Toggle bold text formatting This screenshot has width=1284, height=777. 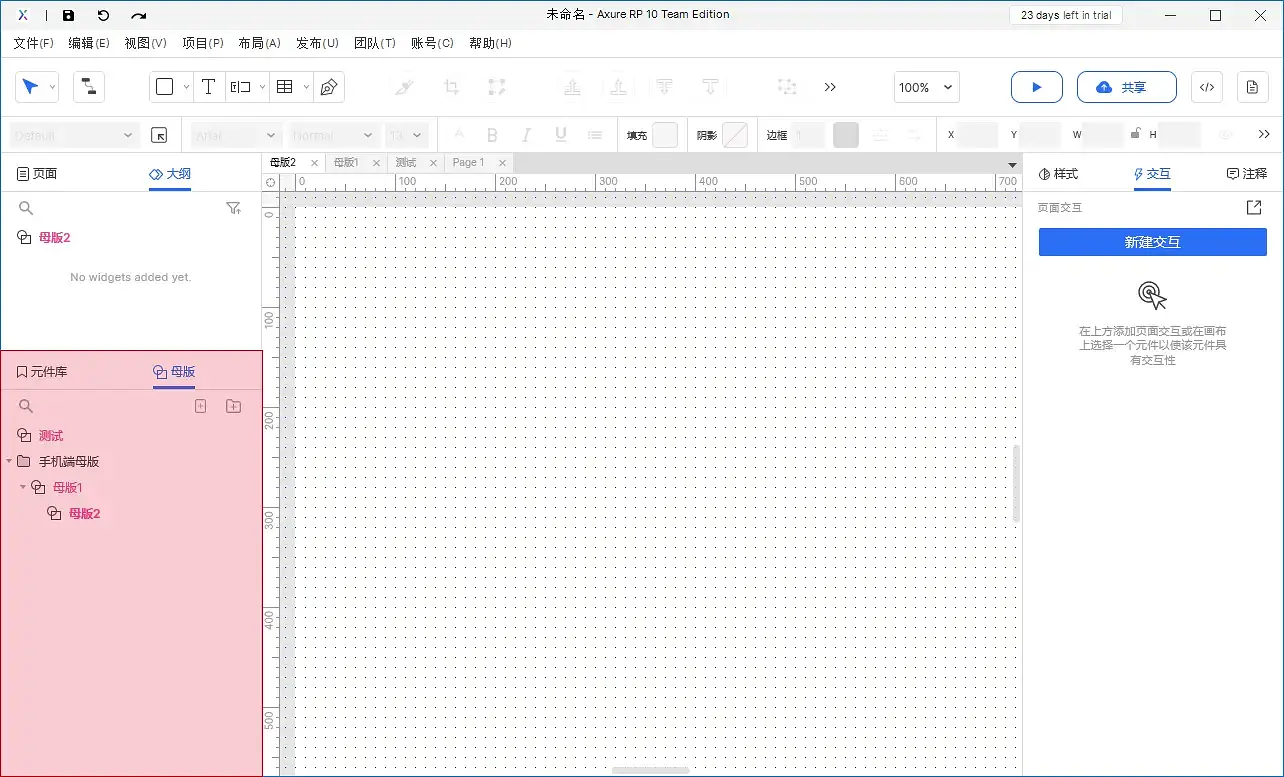coord(492,134)
